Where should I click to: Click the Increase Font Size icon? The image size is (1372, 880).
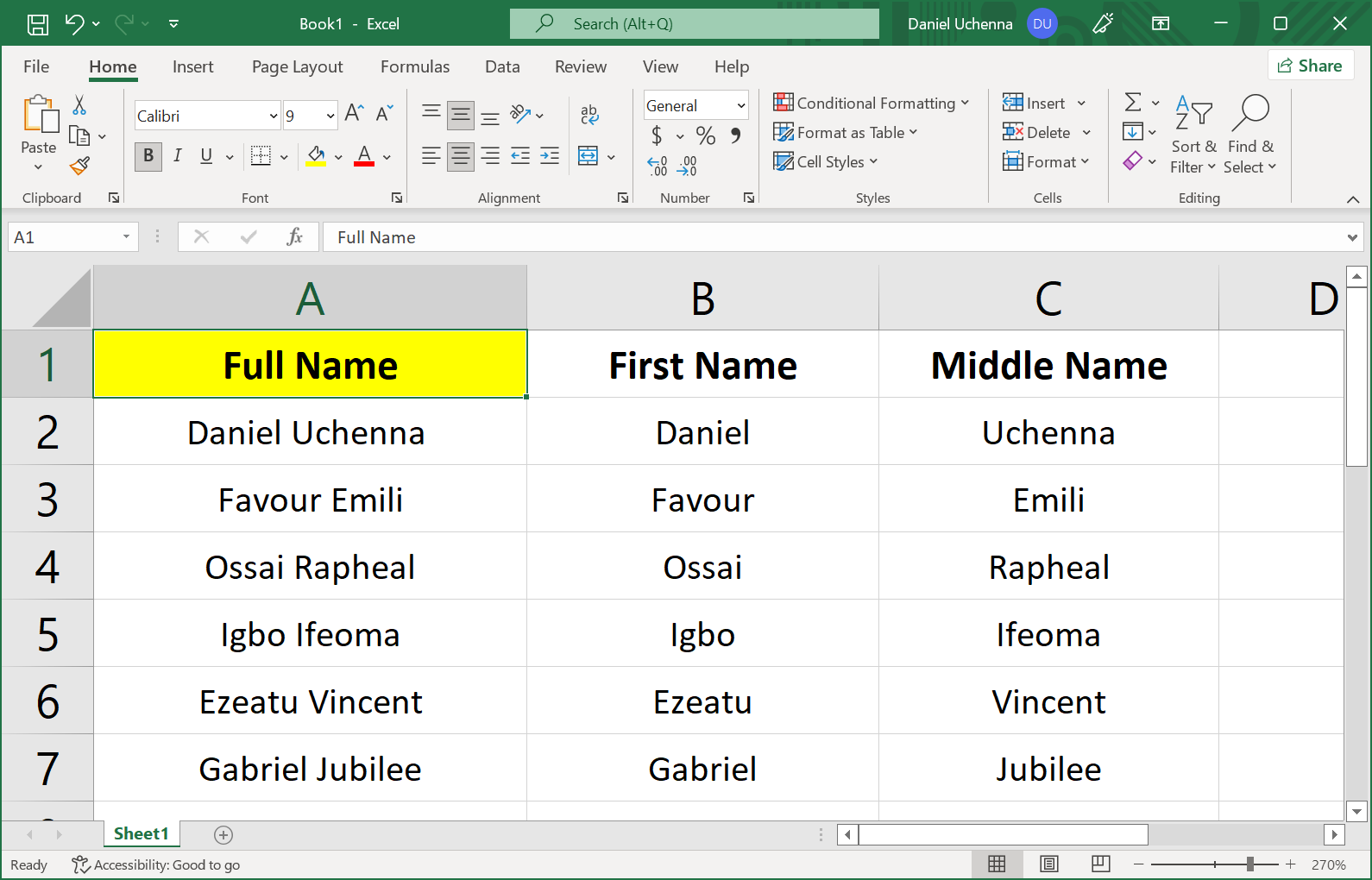tap(354, 113)
